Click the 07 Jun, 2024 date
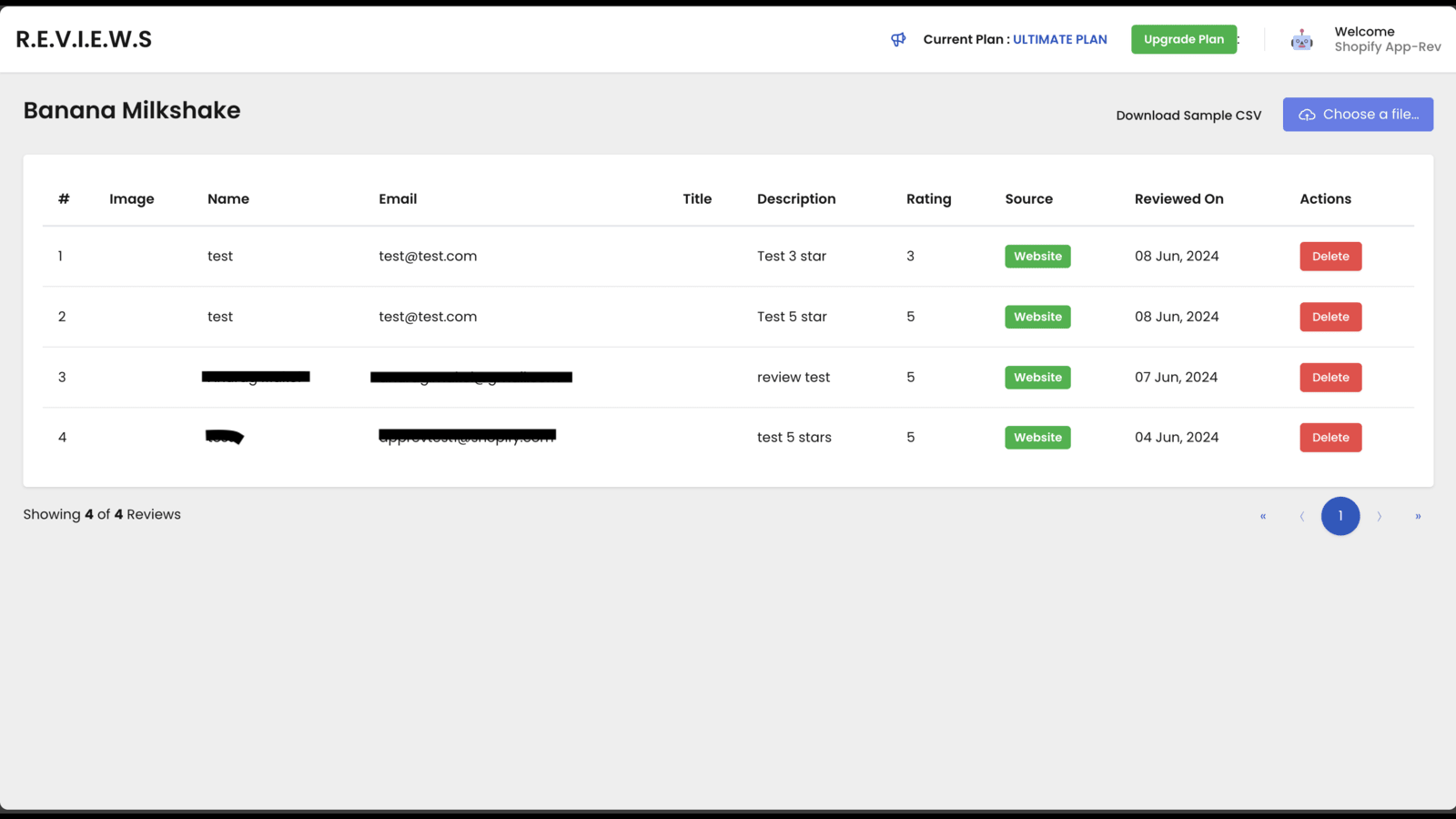Image resolution: width=1456 pixels, height=819 pixels. pyautogui.click(x=1176, y=378)
